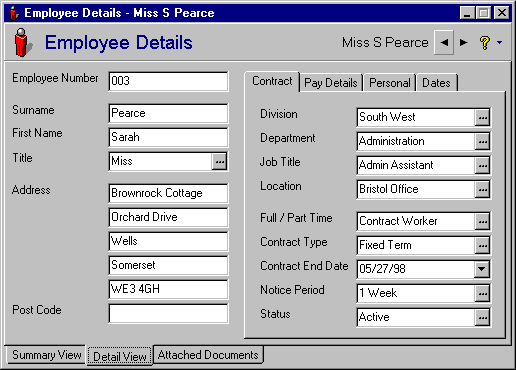Open the Dates tab

point(436,83)
